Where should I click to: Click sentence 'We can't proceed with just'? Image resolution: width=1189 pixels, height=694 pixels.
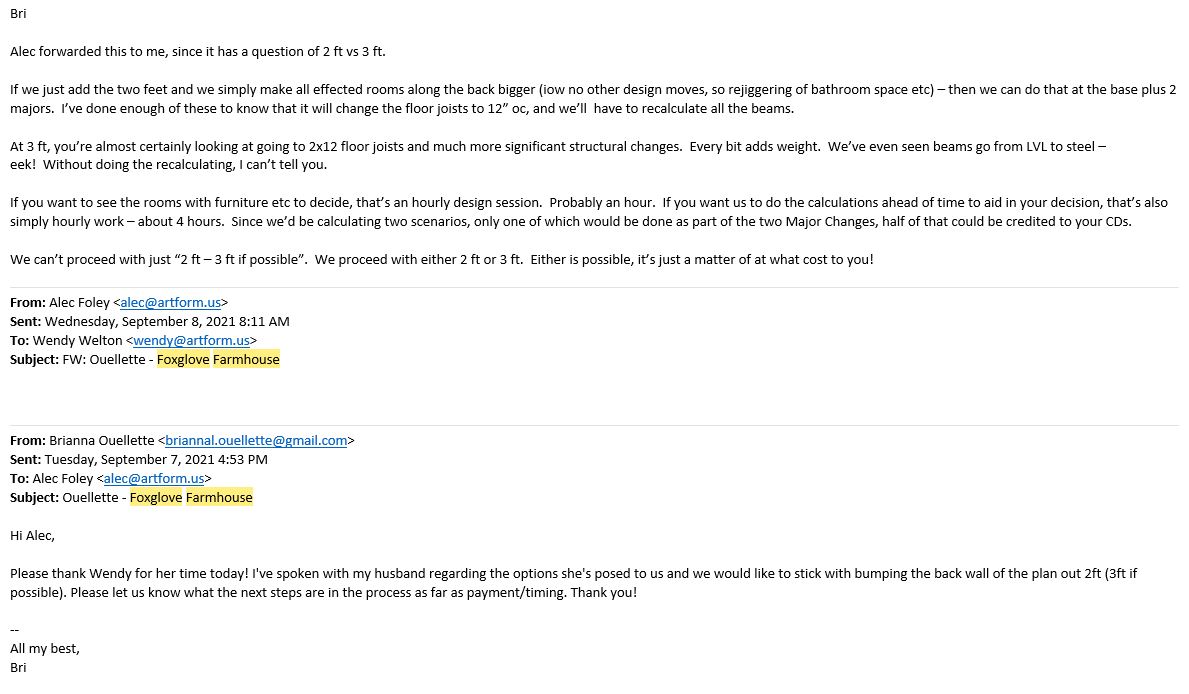pyautogui.click(x=441, y=259)
